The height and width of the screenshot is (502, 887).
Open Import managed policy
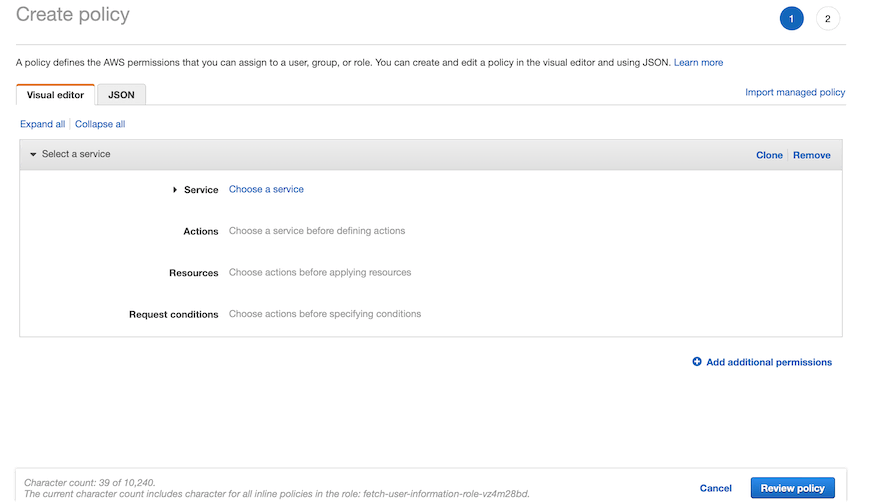pyautogui.click(x=795, y=92)
